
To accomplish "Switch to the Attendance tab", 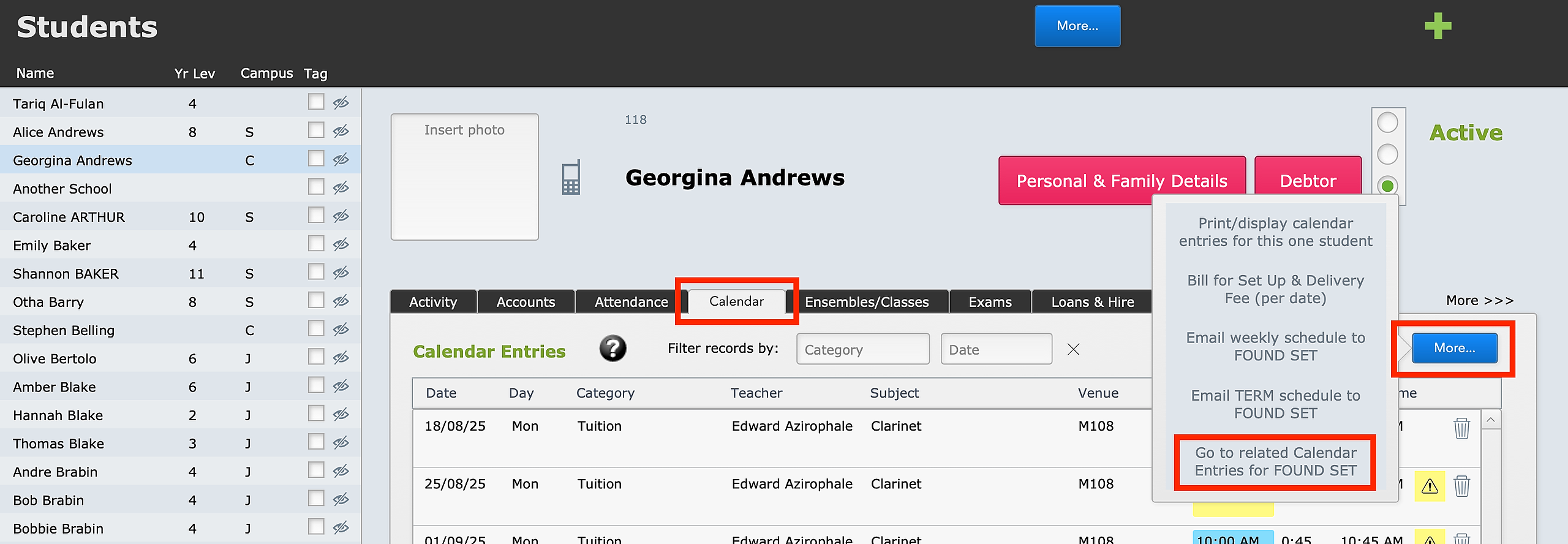I will click(x=631, y=302).
